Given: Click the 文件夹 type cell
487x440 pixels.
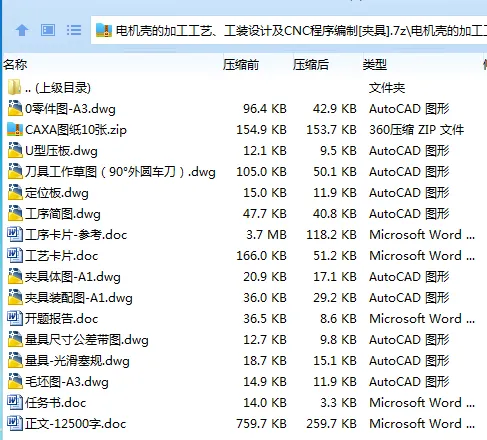Looking at the screenshot, I should coord(387,88).
